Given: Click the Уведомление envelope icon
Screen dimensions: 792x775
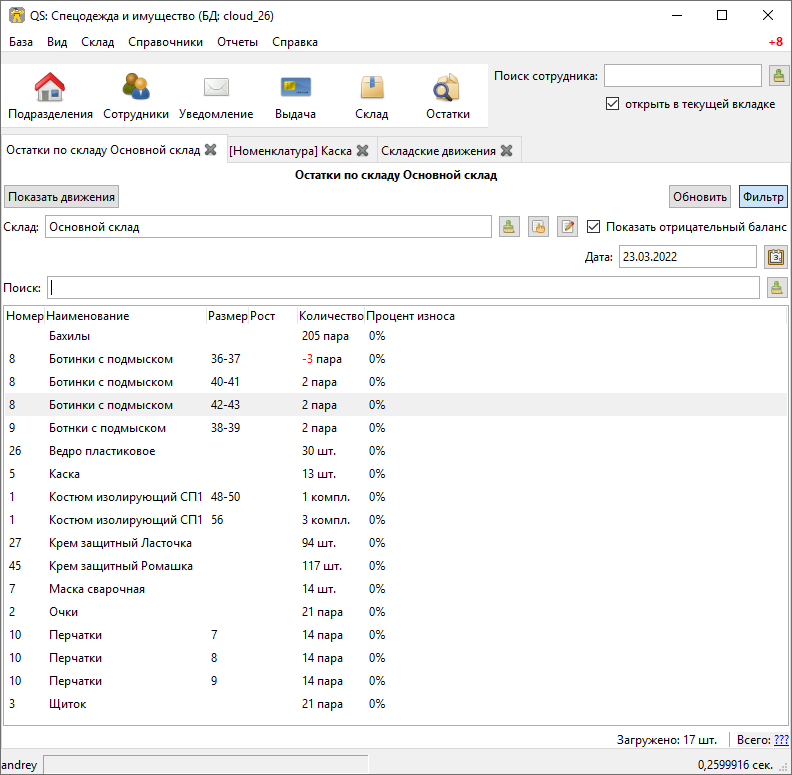Looking at the screenshot, I should click(216, 87).
